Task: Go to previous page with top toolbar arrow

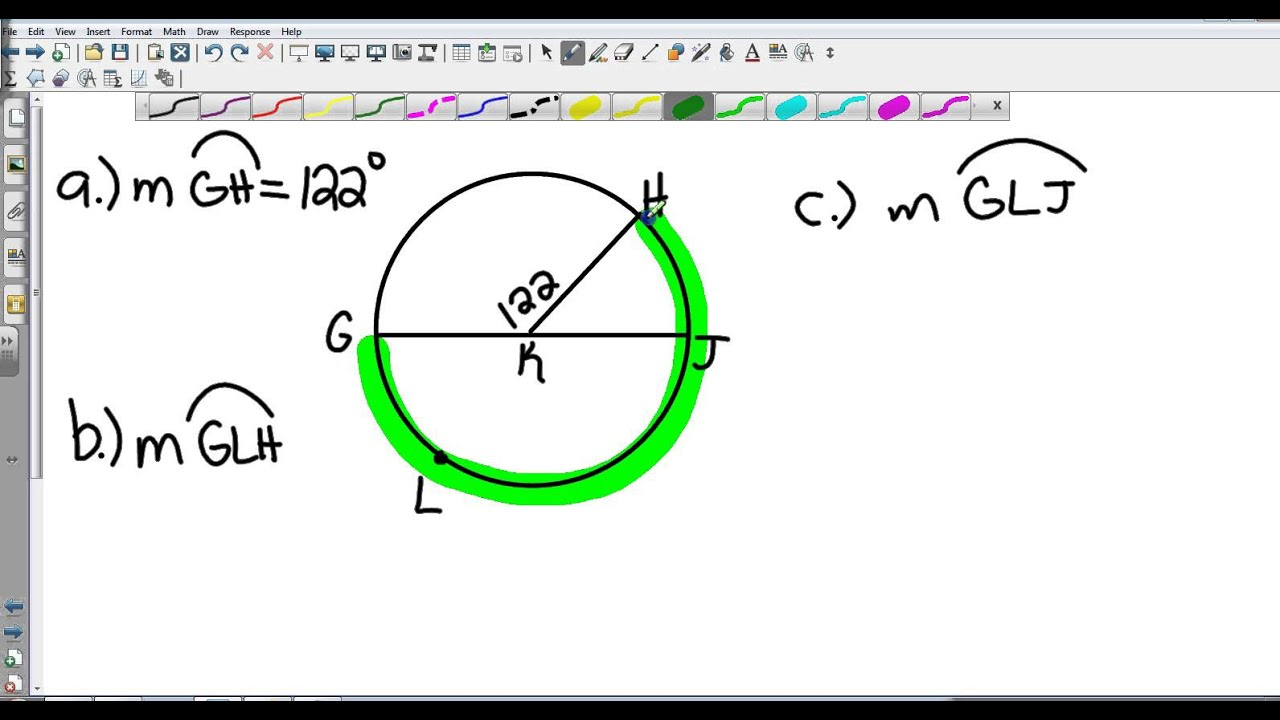Action: [10, 53]
